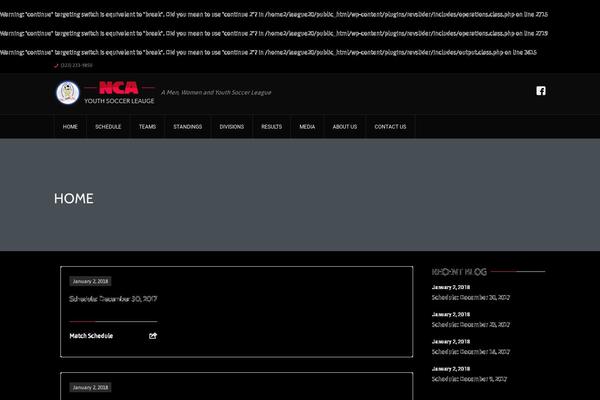Screen dimensions: 600x400
Task: Go to HOME in the navigation menu
Action: 70,127
